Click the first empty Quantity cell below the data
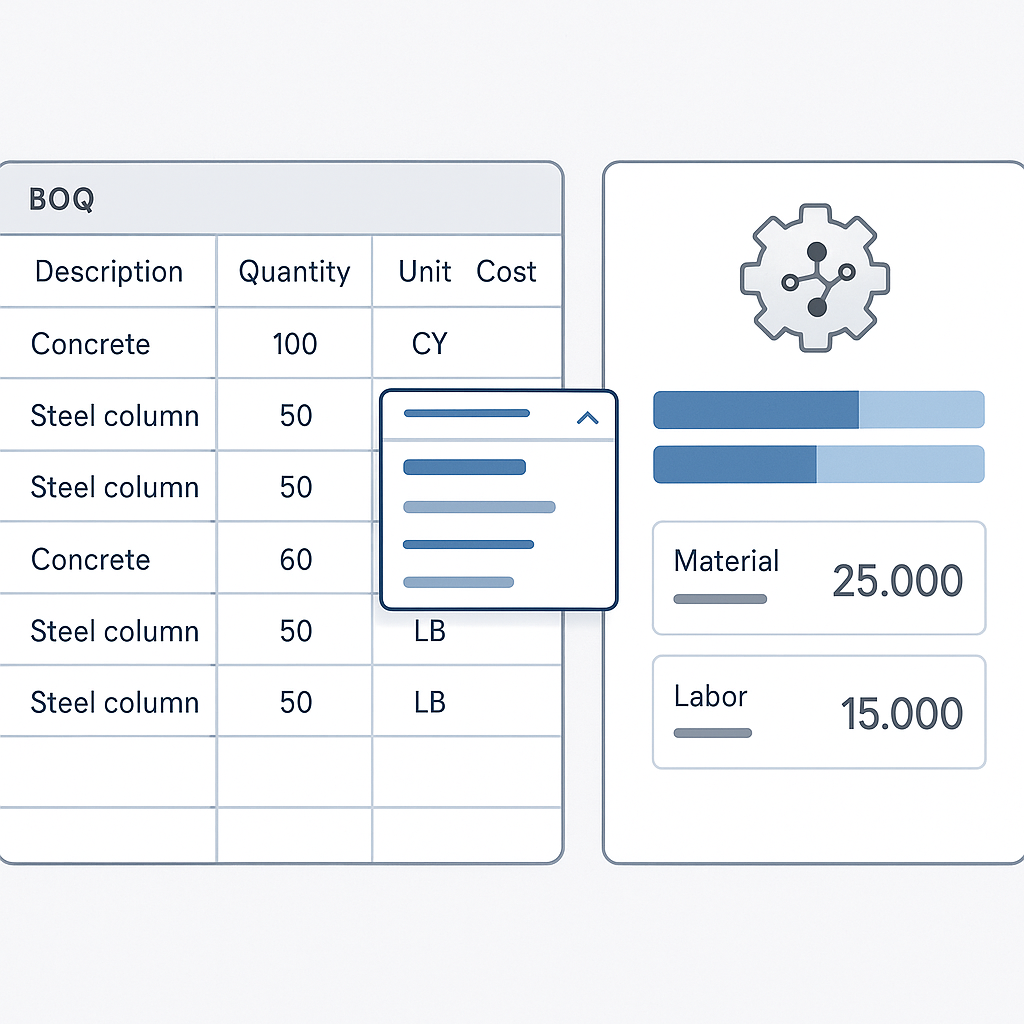The width and height of the screenshot is (1024, 1024). click(x=295, y=773)
